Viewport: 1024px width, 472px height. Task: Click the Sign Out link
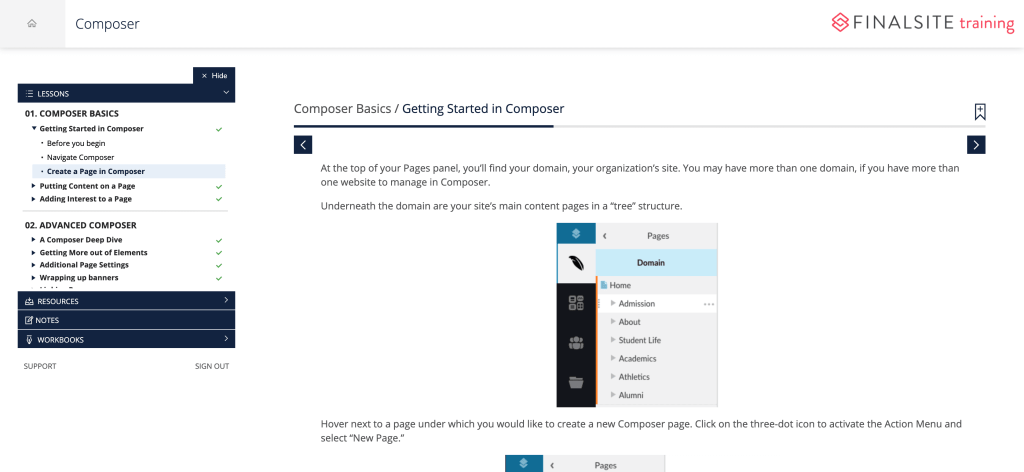tap(211, 366)
